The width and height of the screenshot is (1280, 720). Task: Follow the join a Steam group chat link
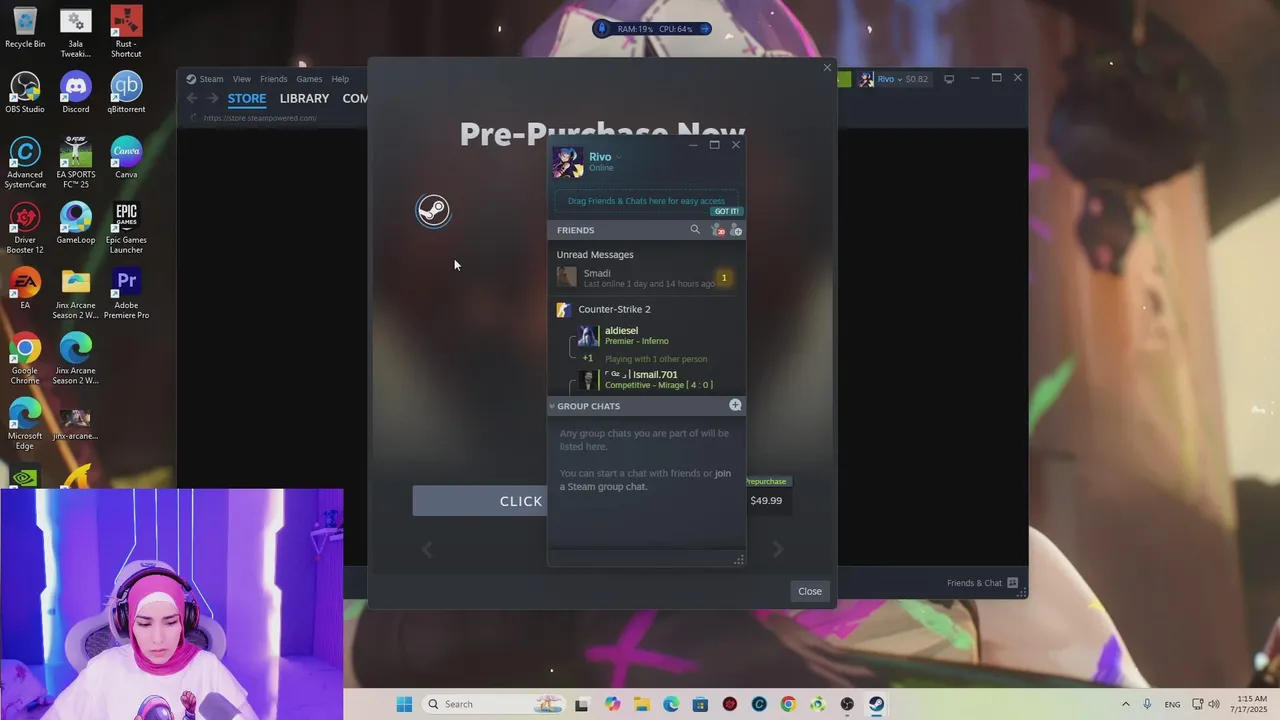click(x=645, y=480)
